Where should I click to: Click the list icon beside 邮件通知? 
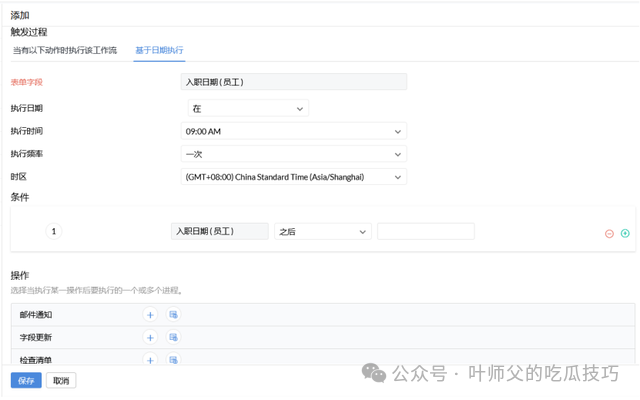click(173, 314)
